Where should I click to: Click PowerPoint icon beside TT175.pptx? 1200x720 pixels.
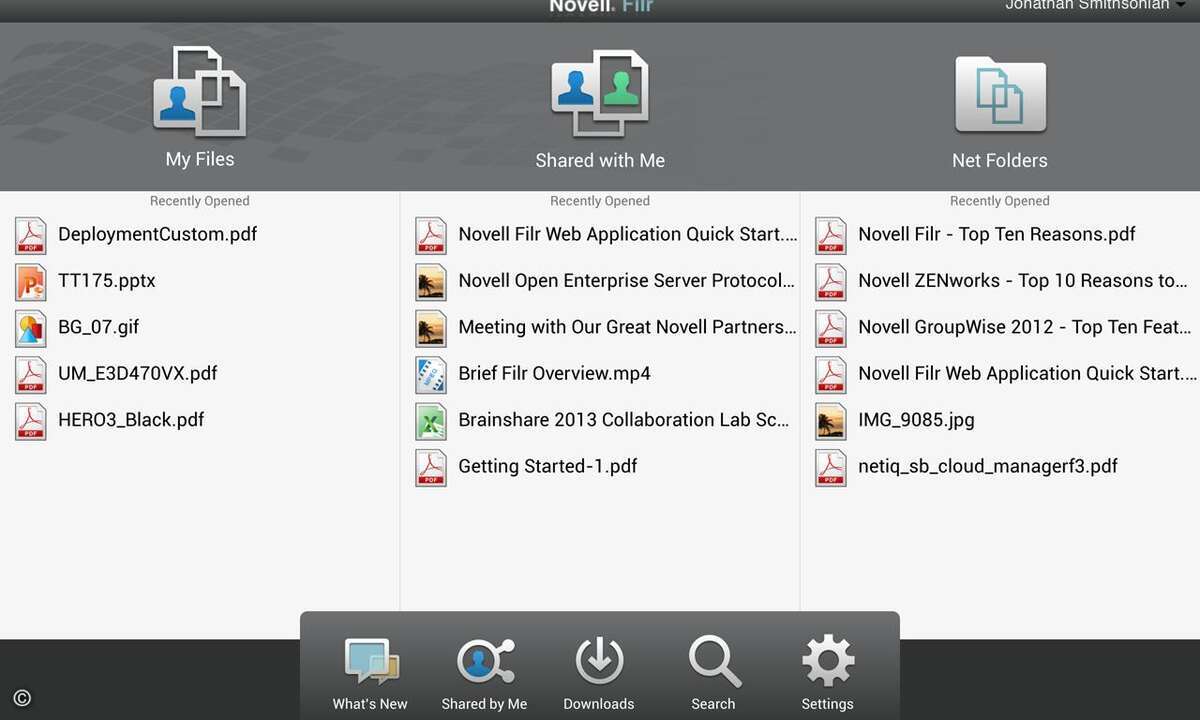(x=31, y=282)
